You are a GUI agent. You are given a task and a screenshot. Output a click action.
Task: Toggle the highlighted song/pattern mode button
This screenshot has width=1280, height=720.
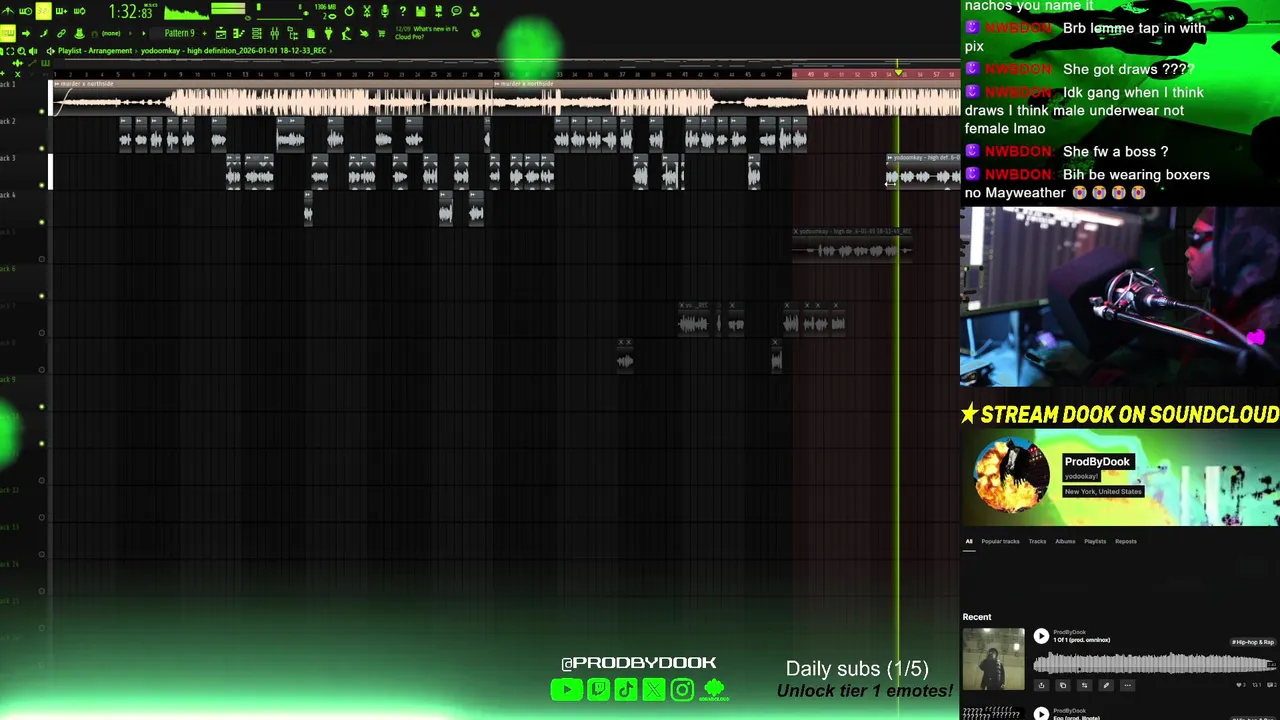tap(7, 33)
